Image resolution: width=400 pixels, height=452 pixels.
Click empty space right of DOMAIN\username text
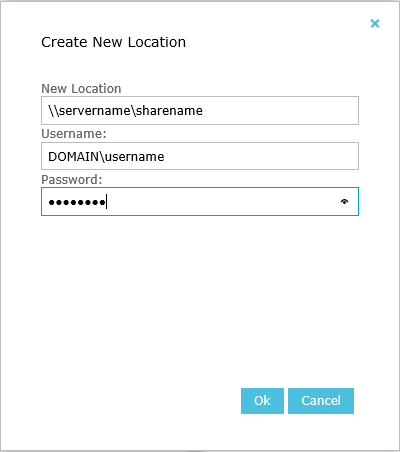pos(260,156)
